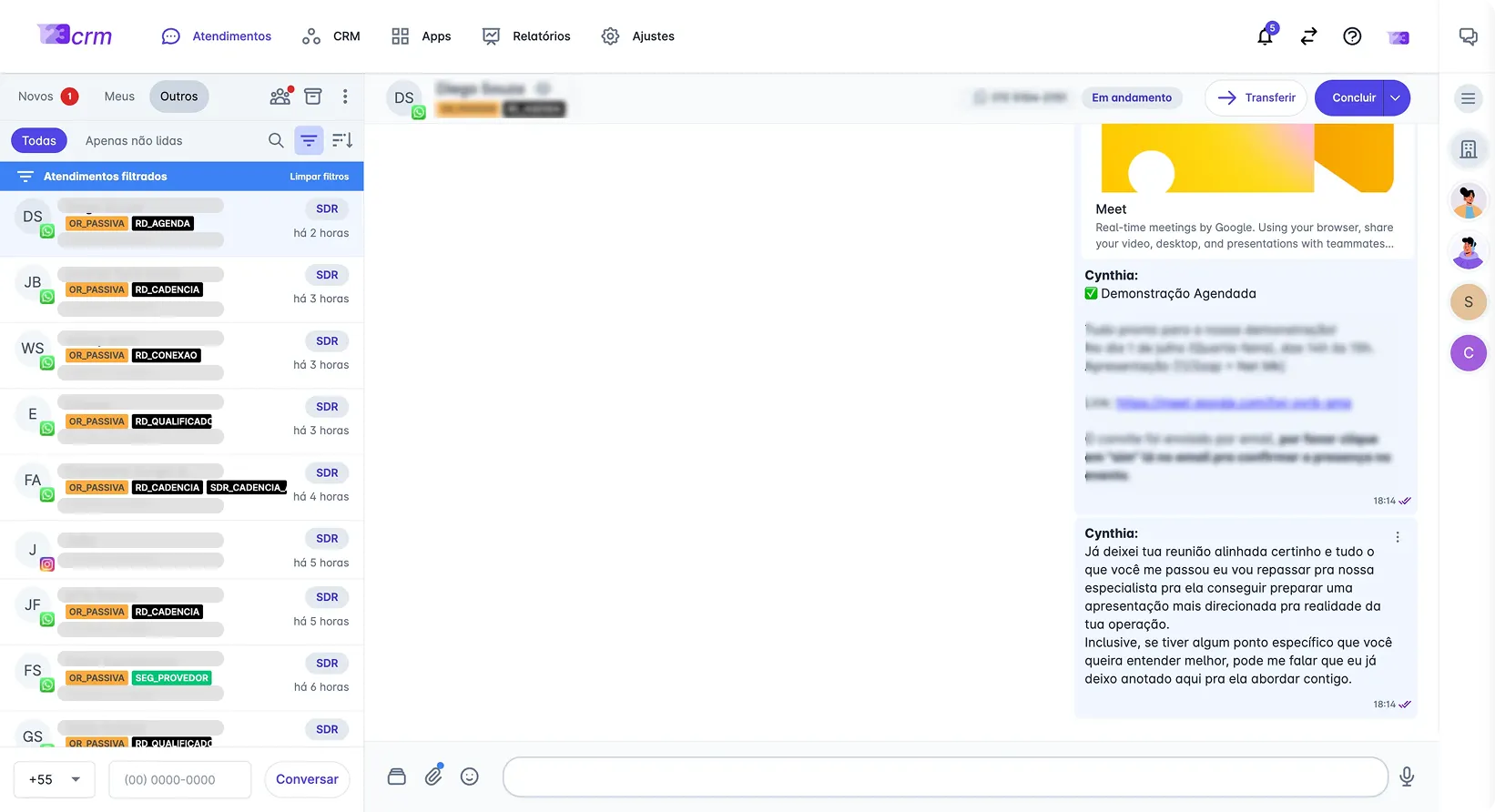This screenshot has width=1495, height=812.
Task: Record audio with the microphone icon
Action: [1407, 776]
